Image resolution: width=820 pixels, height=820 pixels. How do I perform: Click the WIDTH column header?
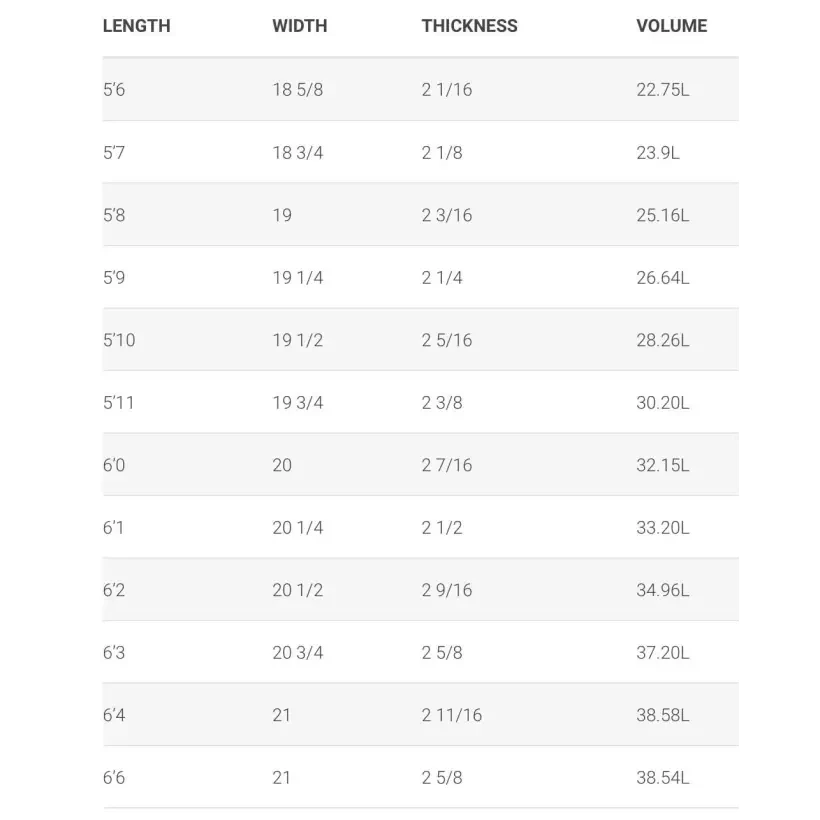coord(299,26)
